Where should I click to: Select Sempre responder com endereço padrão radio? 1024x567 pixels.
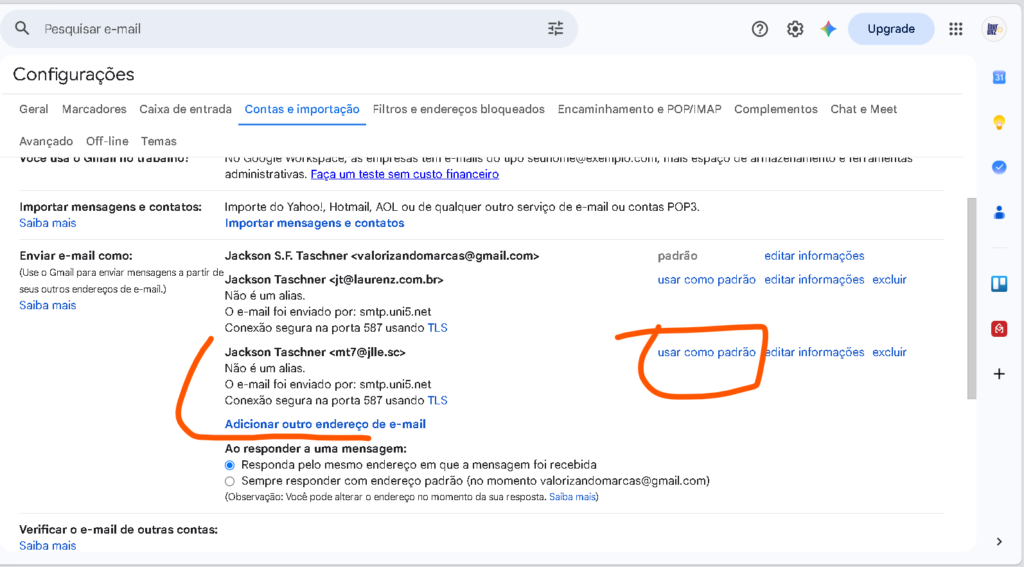point(230,481)
